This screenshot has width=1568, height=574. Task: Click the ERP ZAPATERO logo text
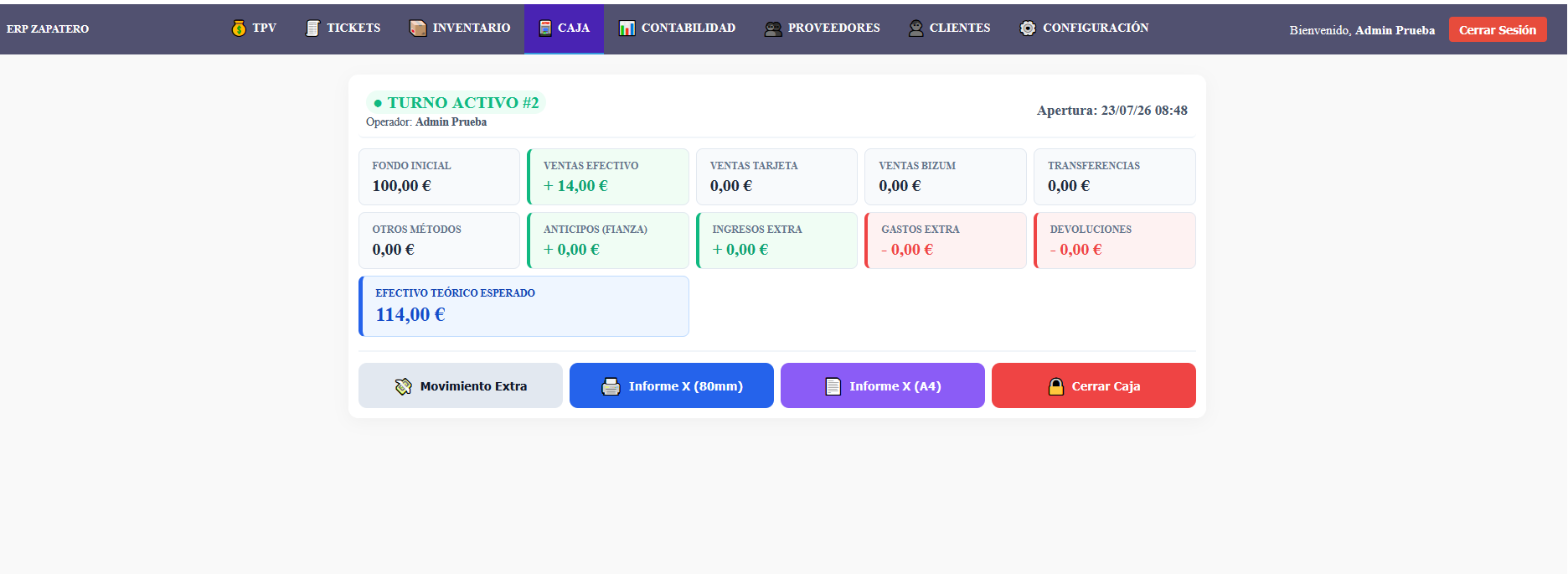point(48,29)
